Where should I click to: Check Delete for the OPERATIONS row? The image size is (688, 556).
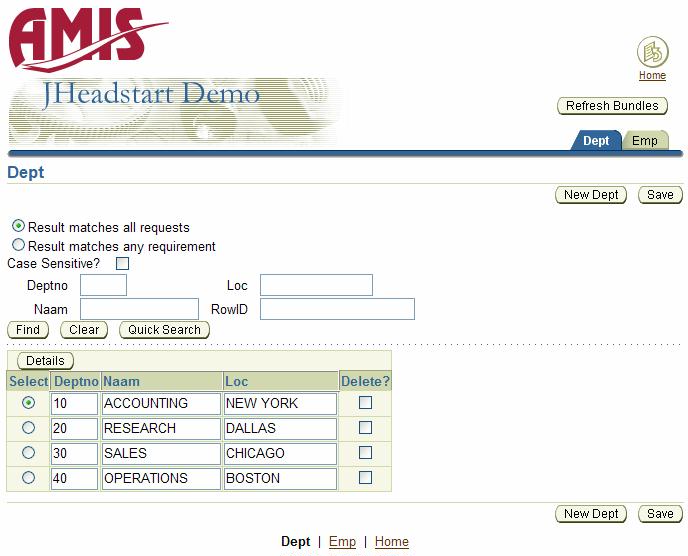[366, 477]
